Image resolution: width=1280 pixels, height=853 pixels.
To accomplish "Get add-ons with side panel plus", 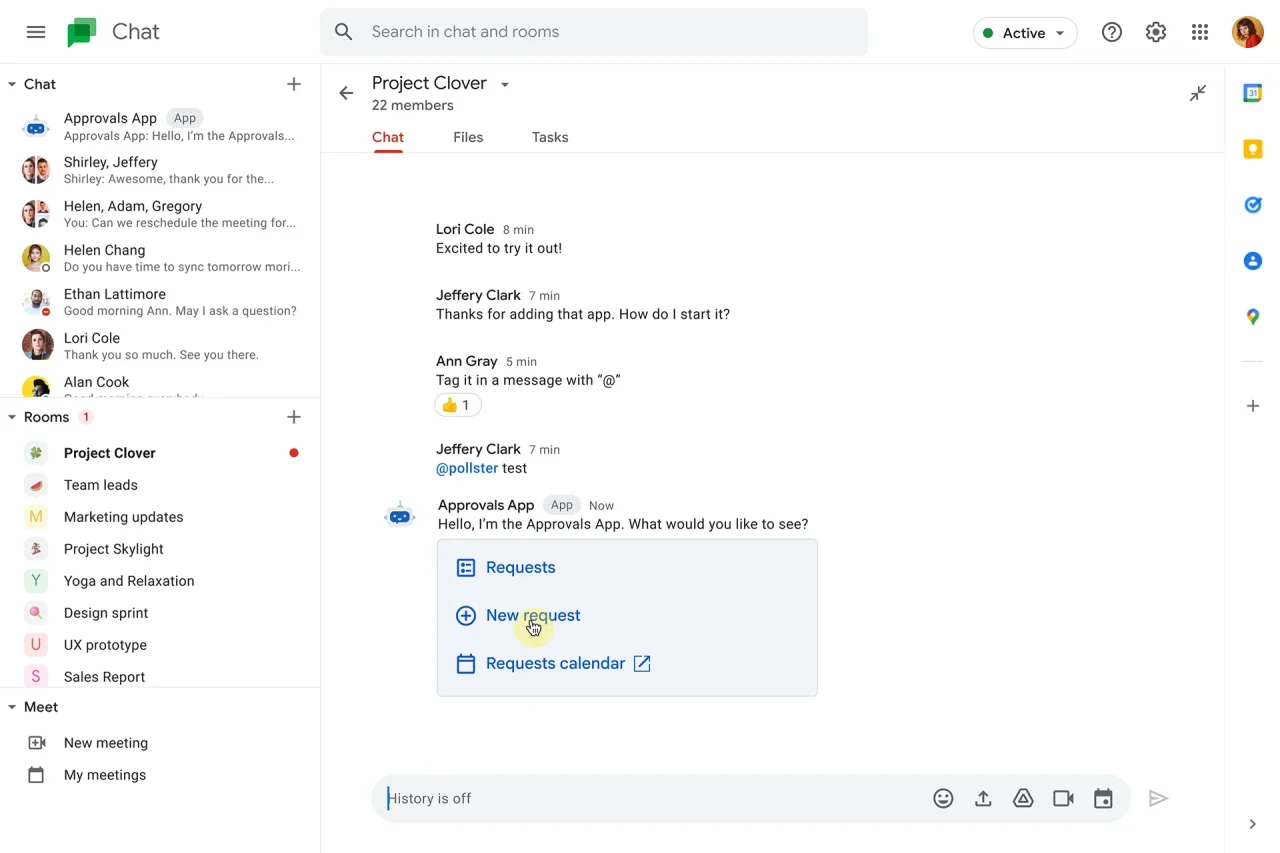I will (x=1253, y=406).
